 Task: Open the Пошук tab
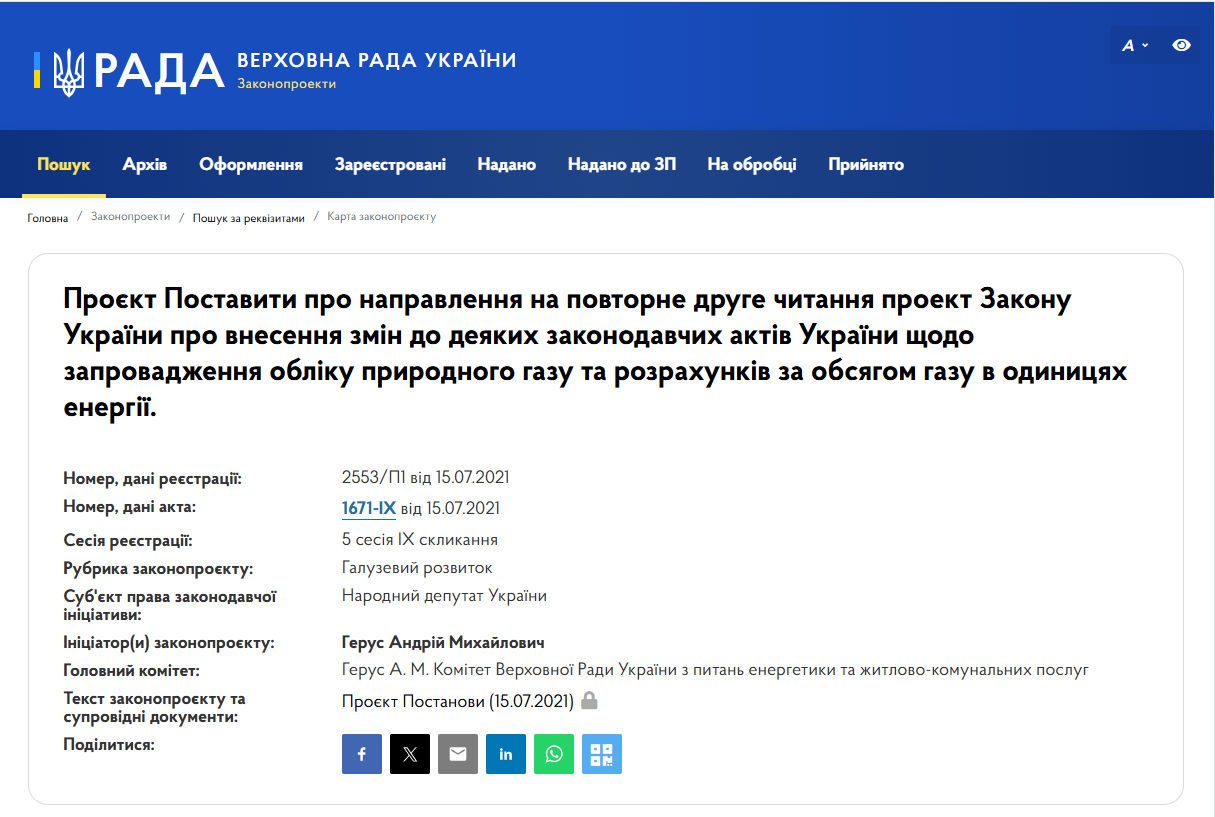tap(64, 164)
